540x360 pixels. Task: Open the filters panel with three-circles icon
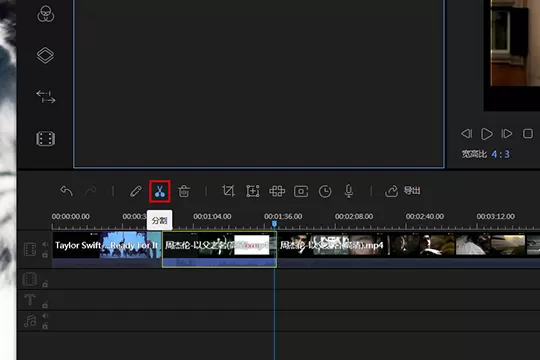click(x=45, y=14)
